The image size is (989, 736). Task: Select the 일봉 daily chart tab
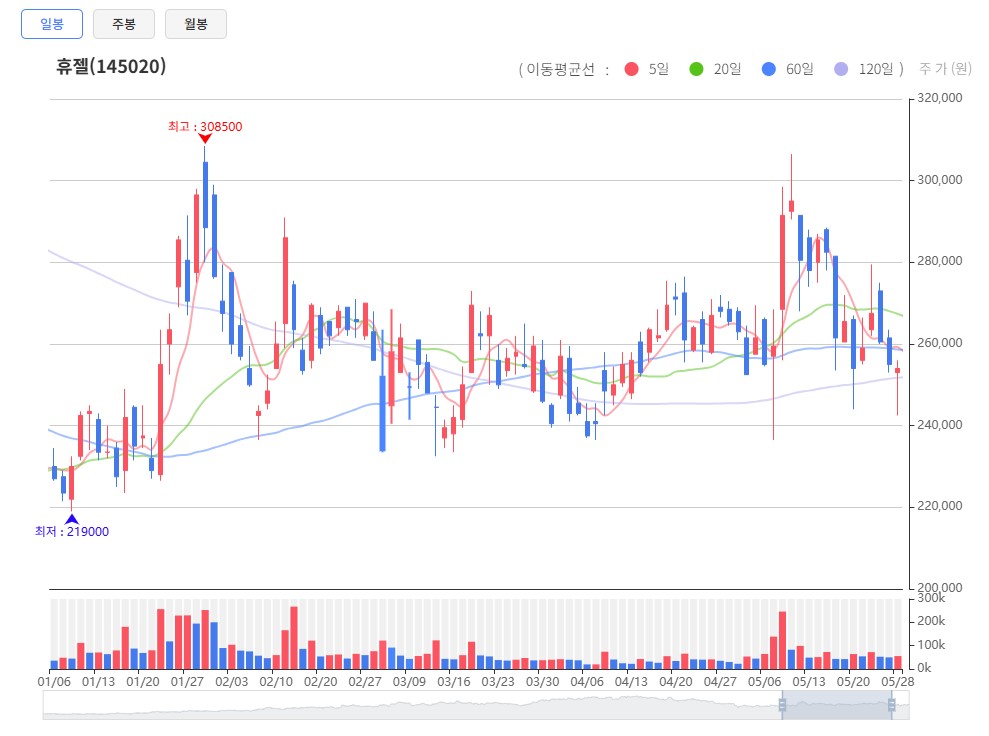(x=52, y=24)
